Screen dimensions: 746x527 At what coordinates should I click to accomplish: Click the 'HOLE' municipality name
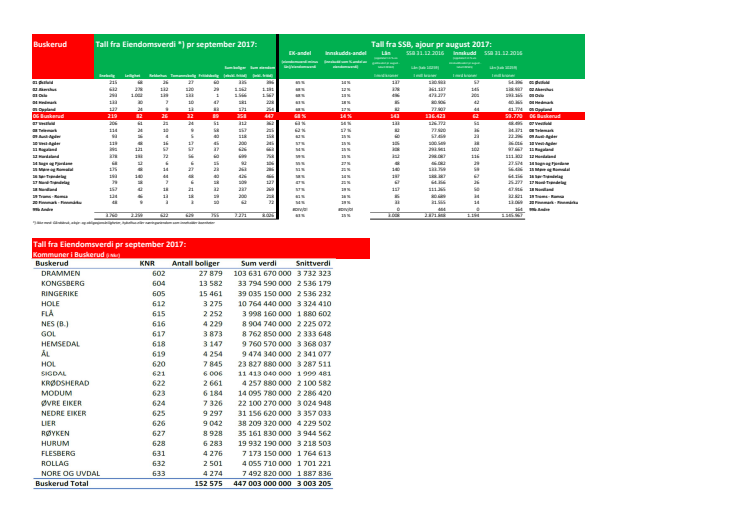[50, 304]
